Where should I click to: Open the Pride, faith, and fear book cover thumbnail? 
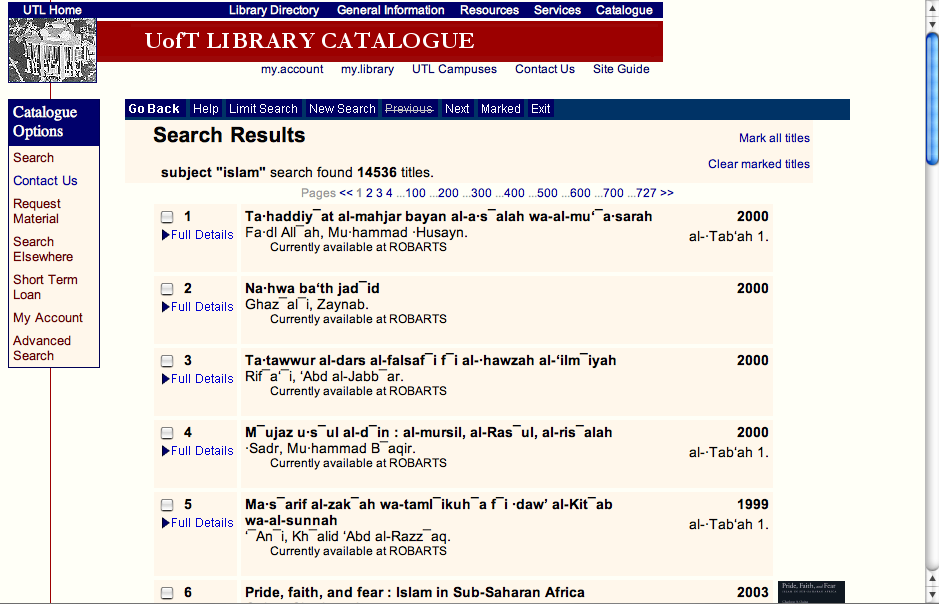coord(811,592)
